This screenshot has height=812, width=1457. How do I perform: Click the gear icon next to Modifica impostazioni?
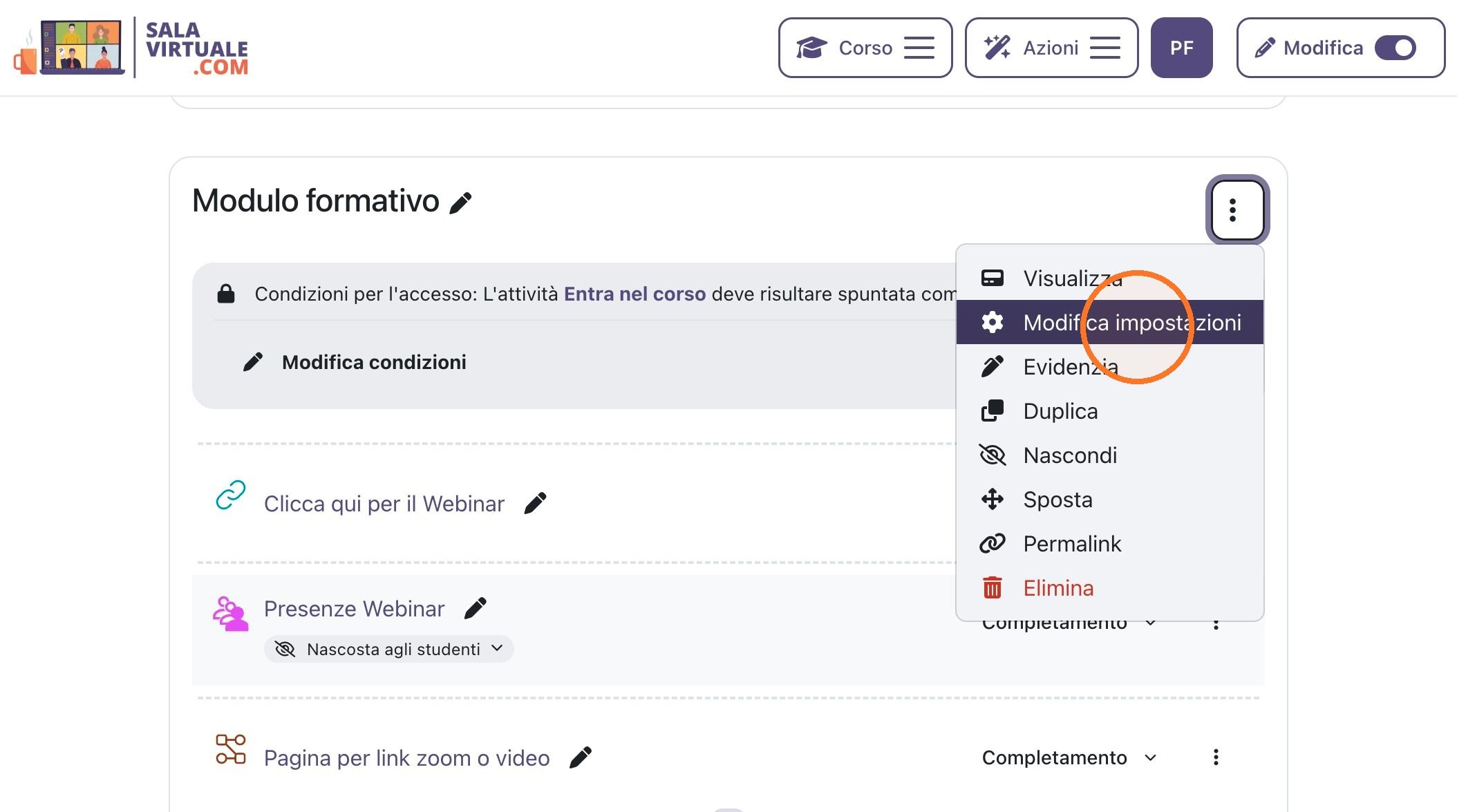coord(993,322)
